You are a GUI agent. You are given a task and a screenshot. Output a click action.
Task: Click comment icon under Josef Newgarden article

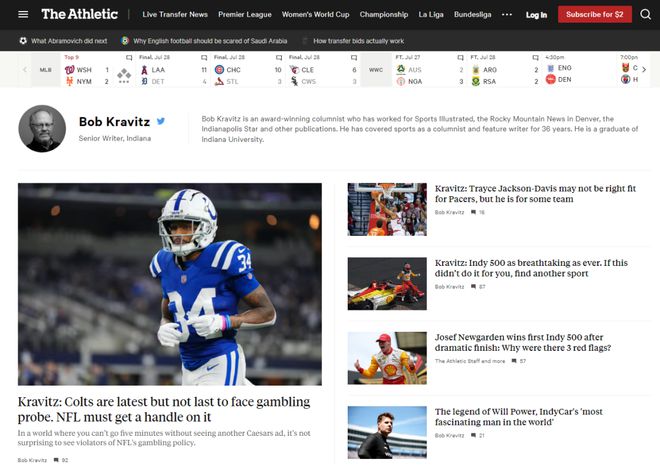(514, 361)
